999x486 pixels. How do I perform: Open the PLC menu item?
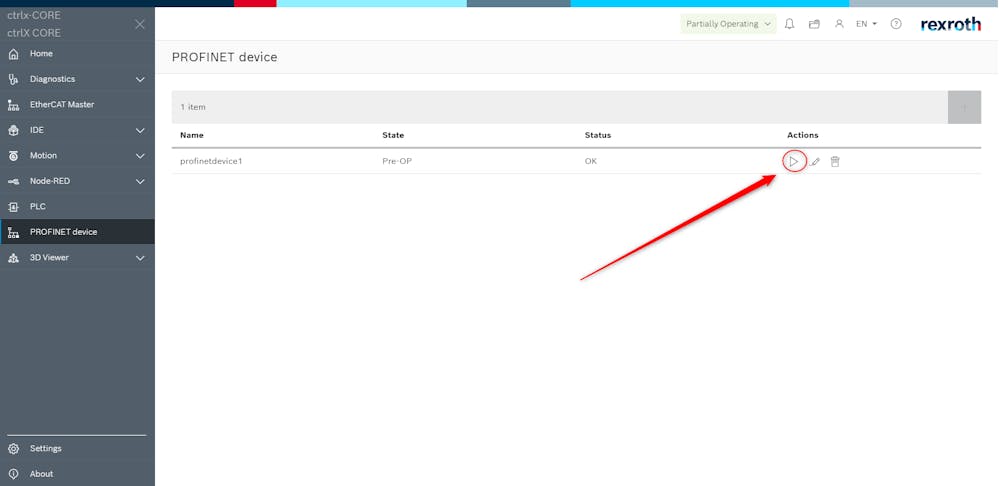pos(77,206)
